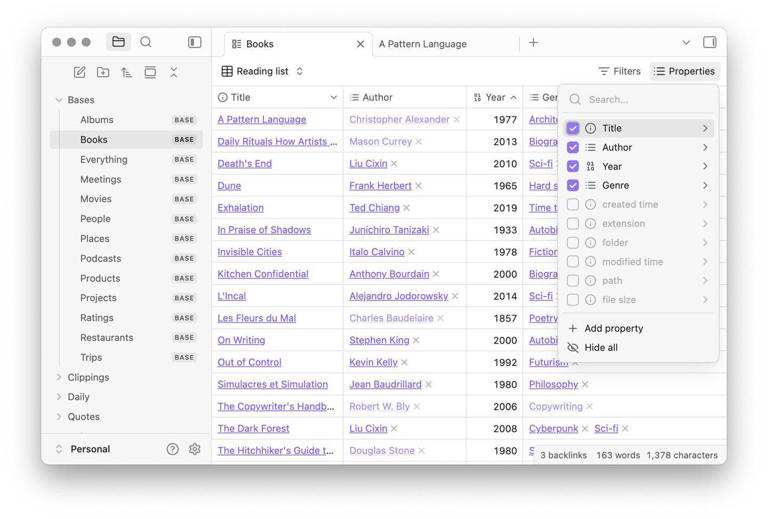Viewport: 768px width, 519px height.
Task: Open the help question mark icon
Action: [x=173, y=449]
